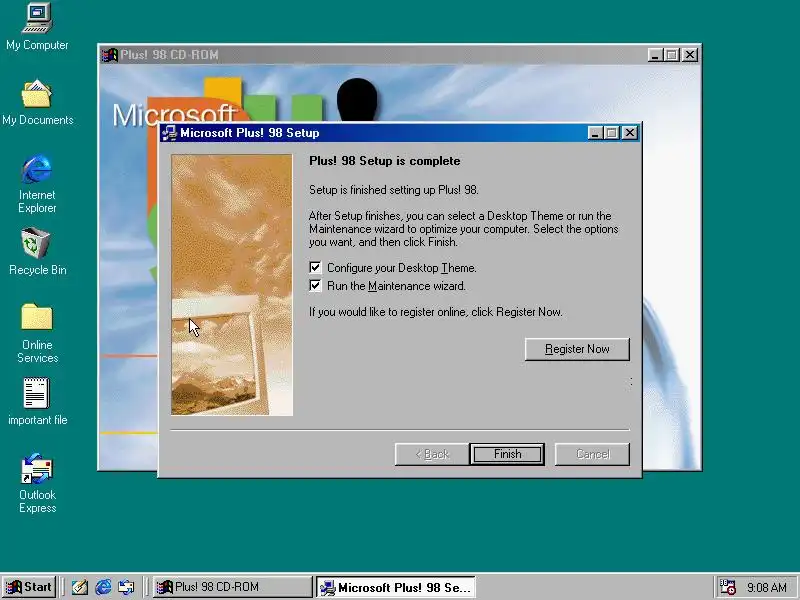800x600 pixels.
Task: Minimize the Plus! 98 CD-ROM window
Action: (655, 55)
